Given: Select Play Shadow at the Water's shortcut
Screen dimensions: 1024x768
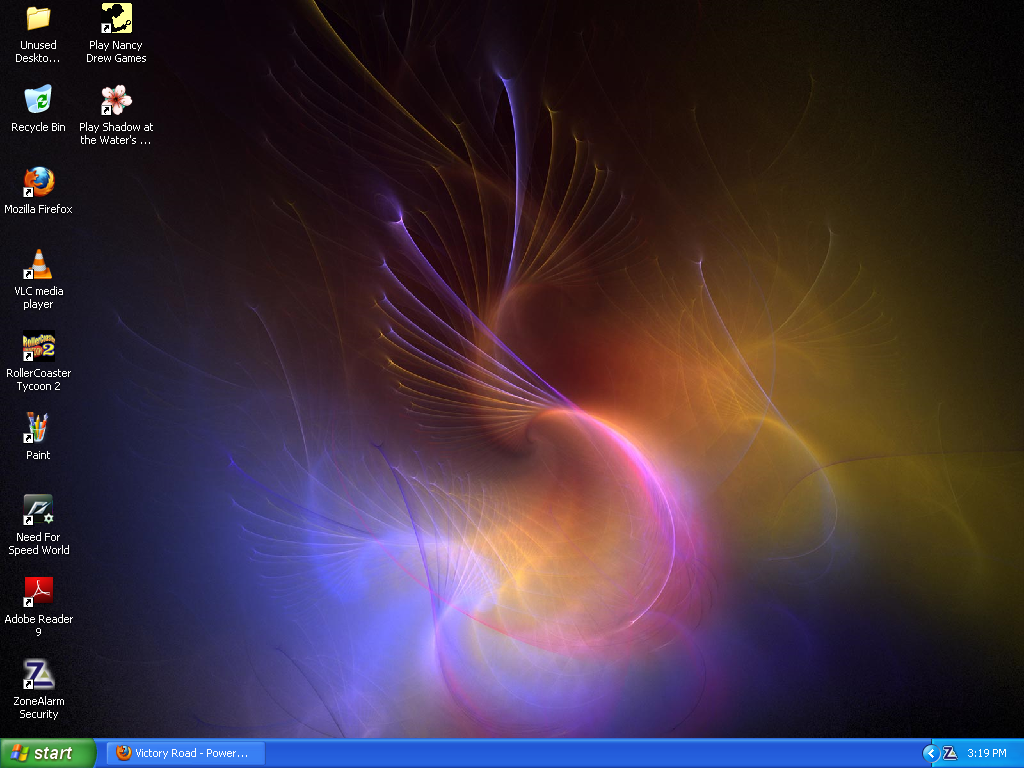Looking at the screenshot, I should (116, 100).
